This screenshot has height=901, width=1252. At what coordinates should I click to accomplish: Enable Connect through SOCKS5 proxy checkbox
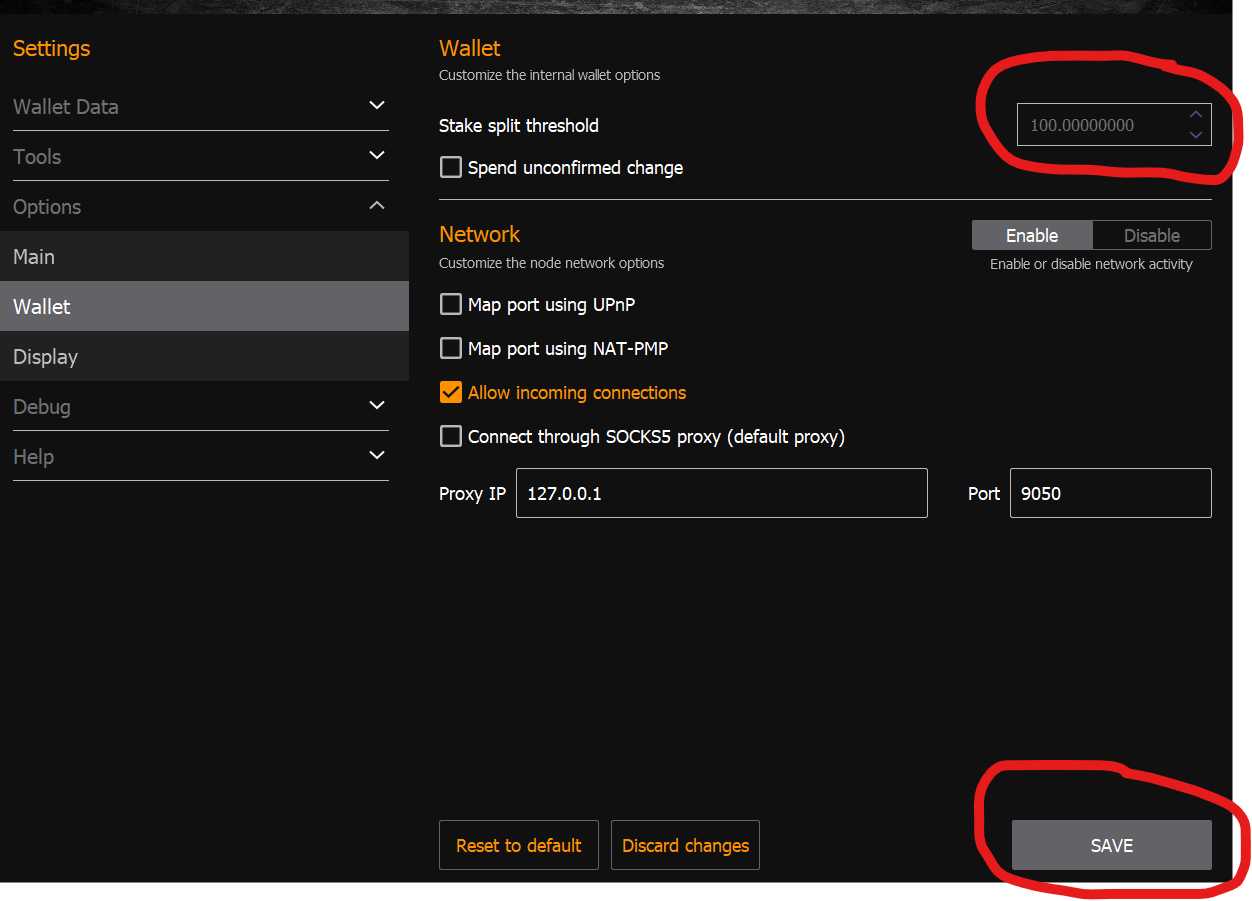pos(451,437)
